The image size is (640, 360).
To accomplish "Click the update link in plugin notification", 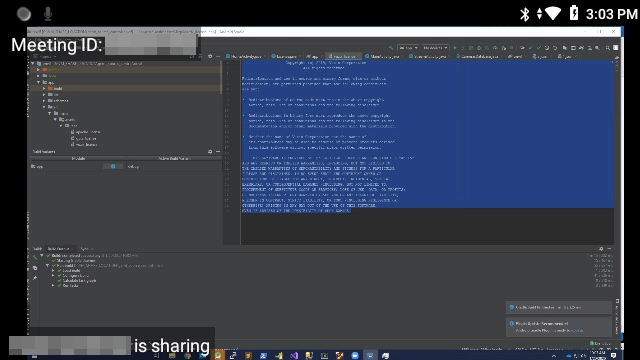I will [577, 331].
